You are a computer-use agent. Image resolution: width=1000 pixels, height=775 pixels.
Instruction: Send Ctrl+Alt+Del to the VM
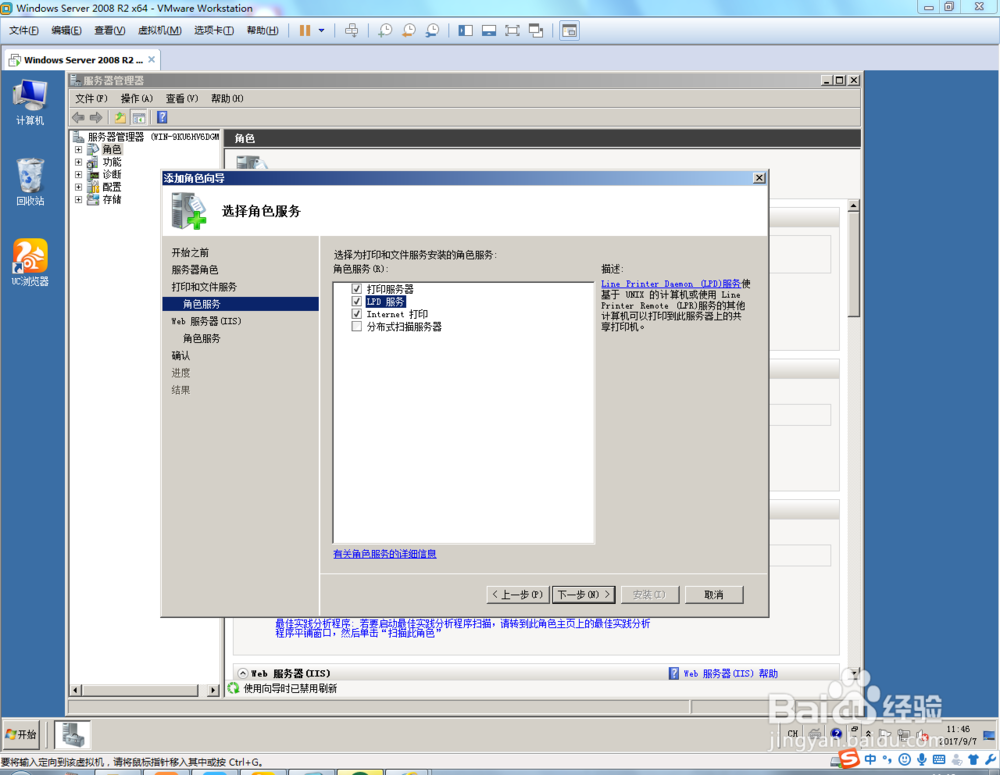pos(351,31)
